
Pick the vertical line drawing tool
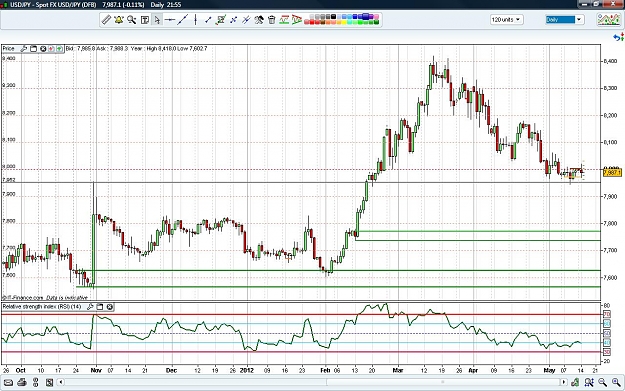pyautogui.click(x=195, y=20)
